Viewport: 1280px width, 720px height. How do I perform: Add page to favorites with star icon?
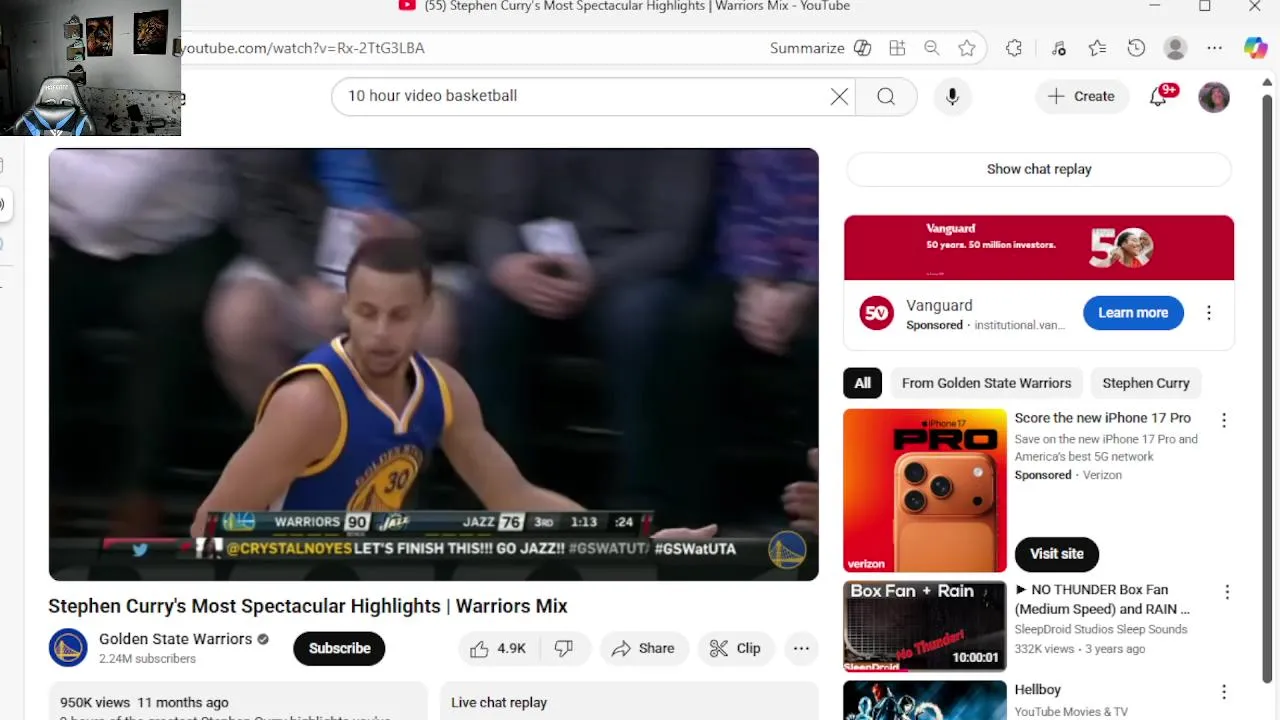tap(966, 48)
